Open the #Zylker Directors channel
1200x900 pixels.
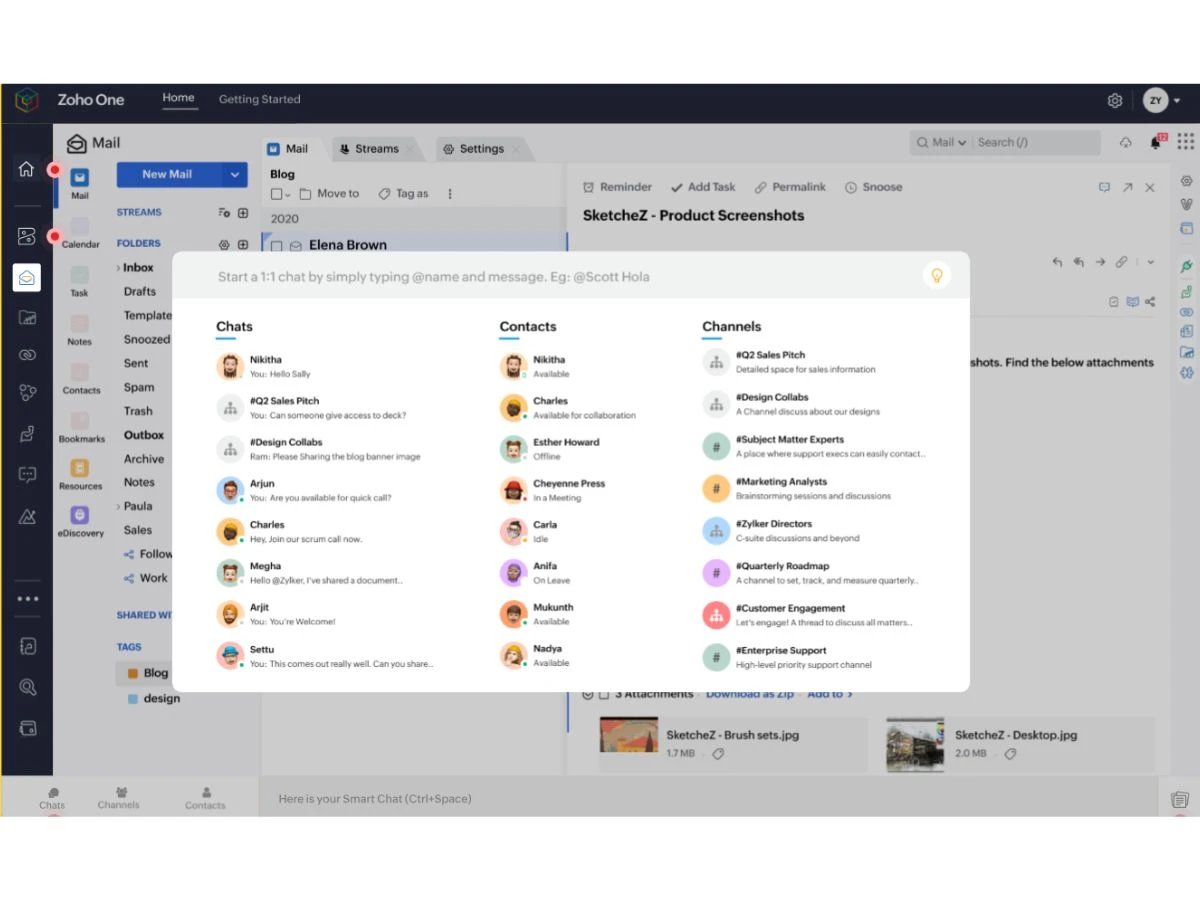click(815, 530)
